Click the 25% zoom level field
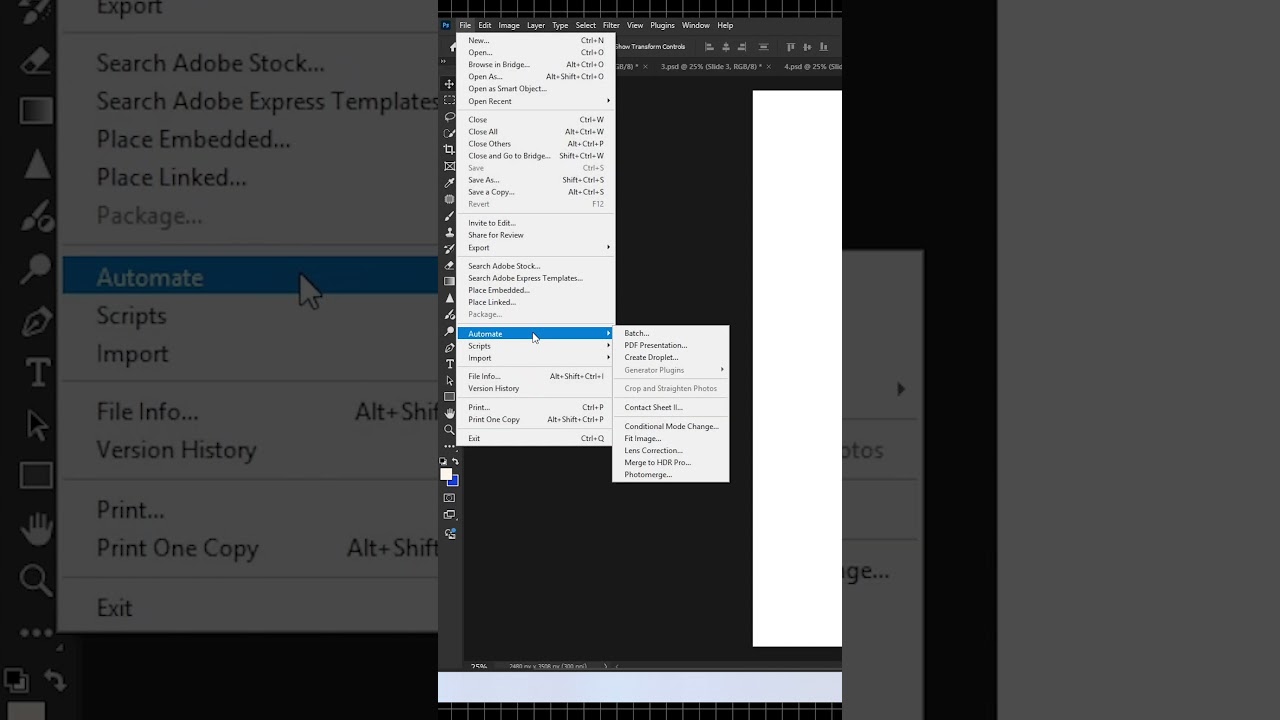Screen dimensions: 1280x720 coord(479,666)
